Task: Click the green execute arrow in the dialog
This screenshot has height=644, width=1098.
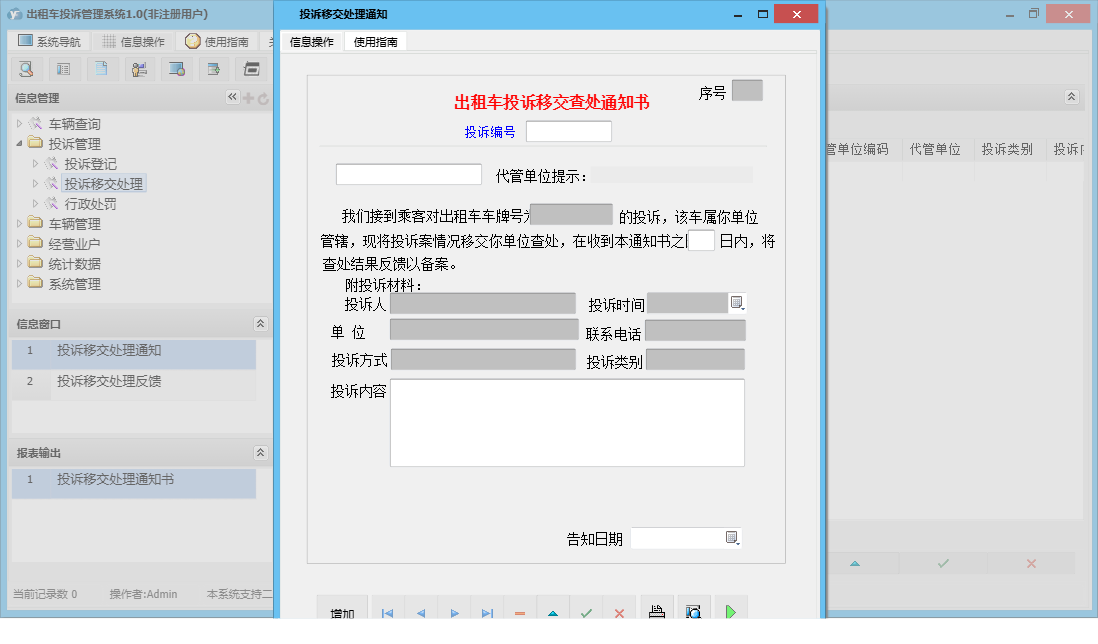Action: tap(729, 609)
